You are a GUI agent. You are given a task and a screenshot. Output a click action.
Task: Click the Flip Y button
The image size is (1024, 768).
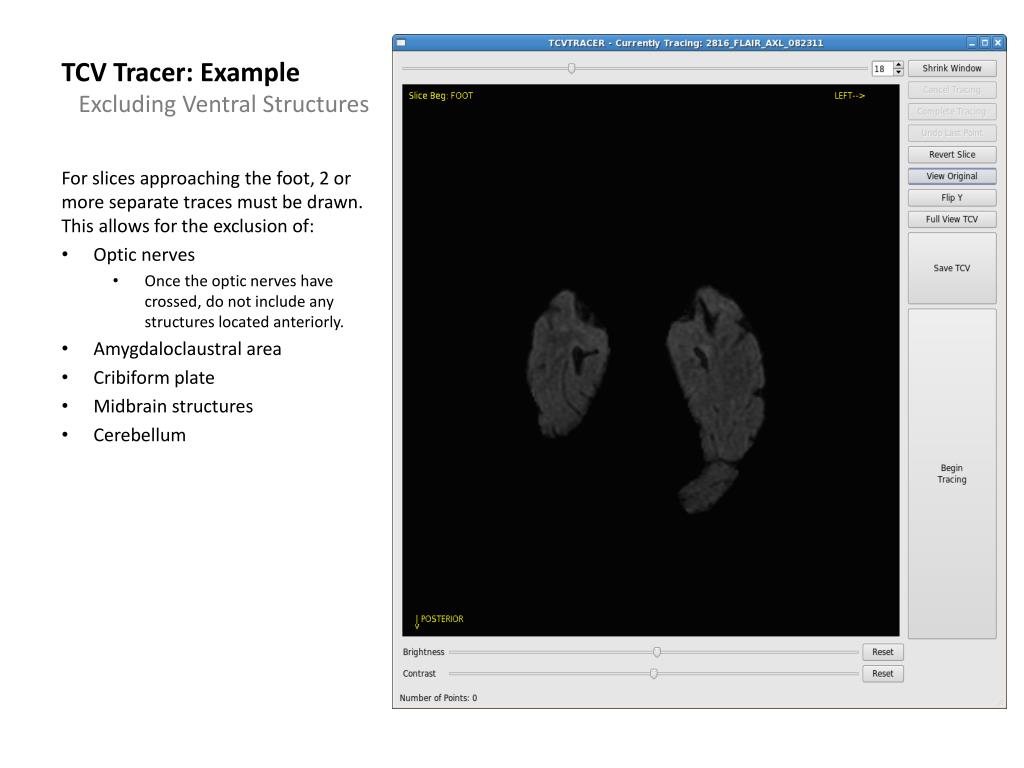(952, 198)
